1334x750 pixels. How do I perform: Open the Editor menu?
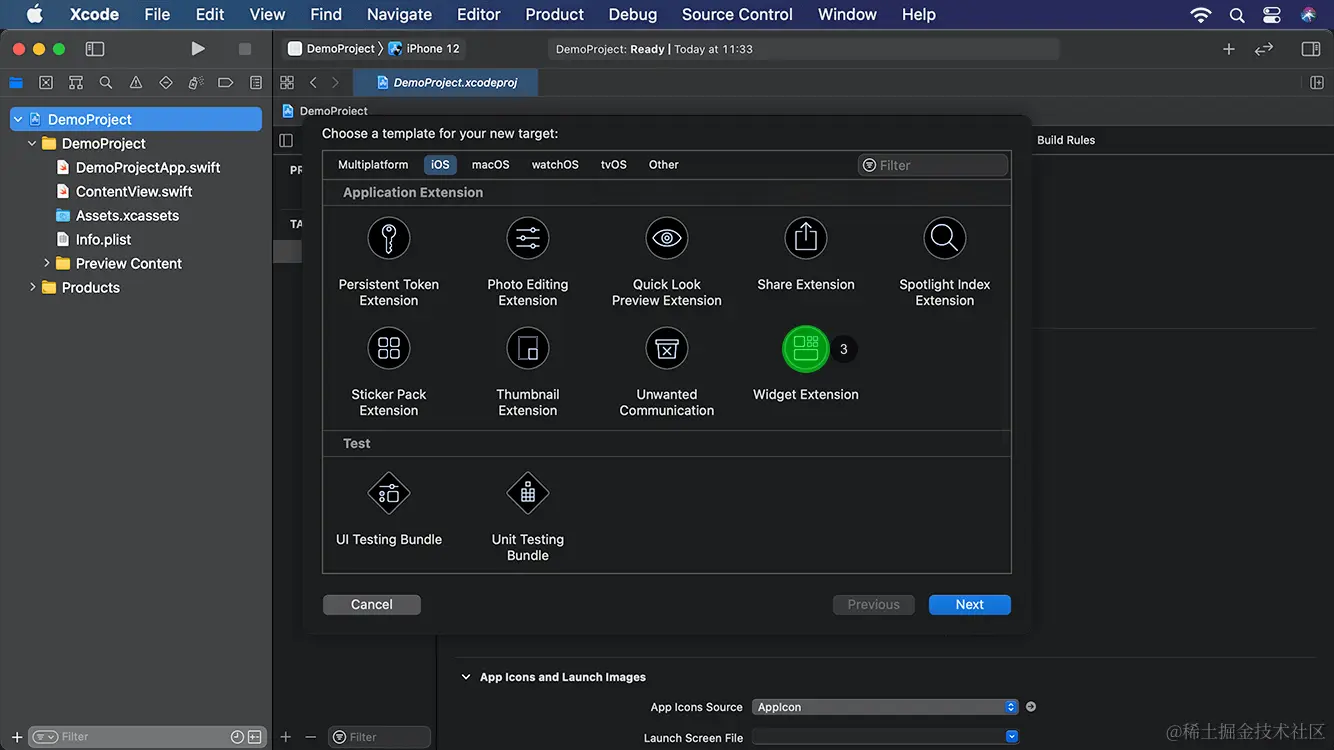[x=479, y=14]
